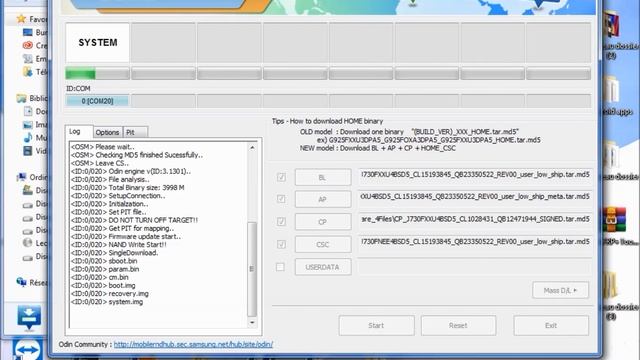The height and width of the screenshot is (360, 640).
Task: Open TeamViewer from the taskbar
Action: [x=27, y=349]
